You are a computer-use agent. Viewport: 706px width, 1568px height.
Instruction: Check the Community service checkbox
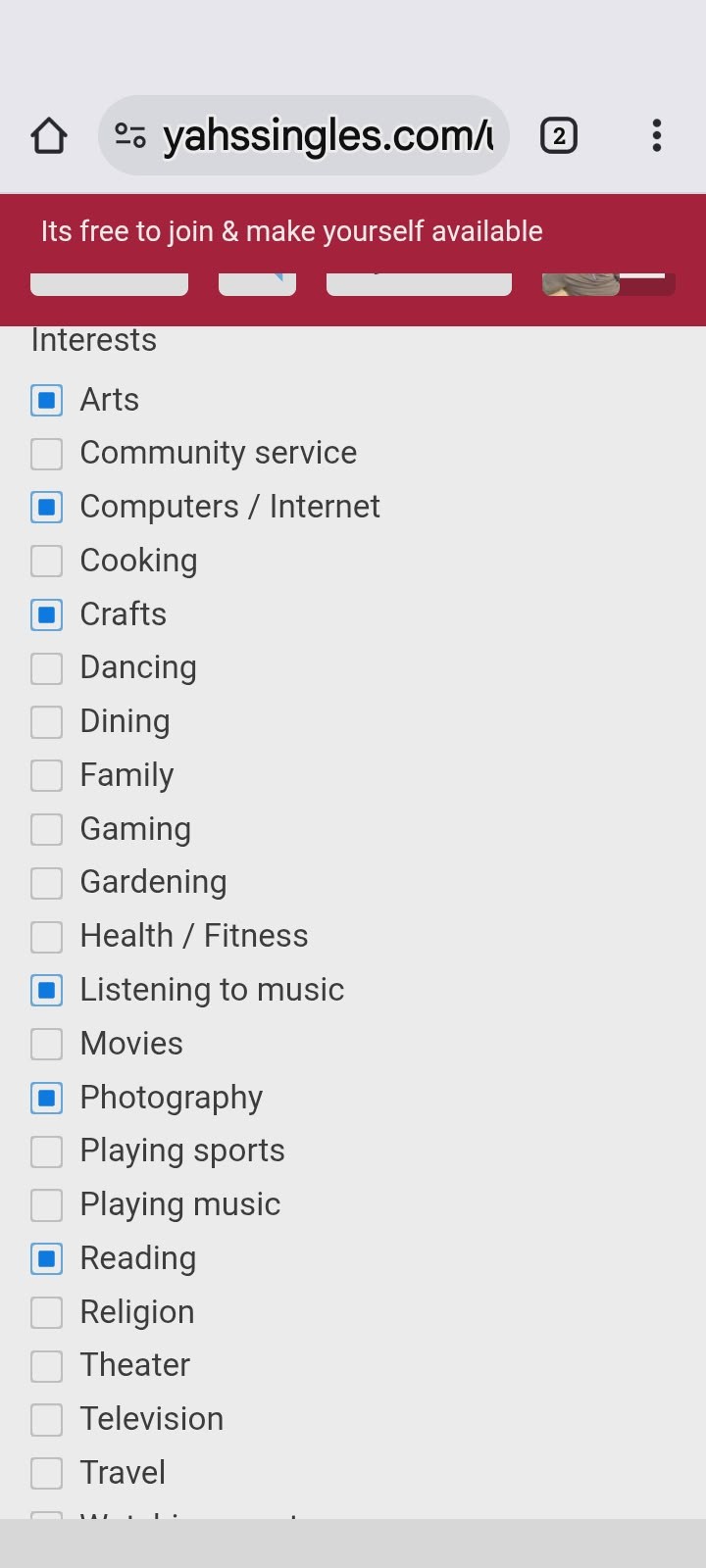pos(47,454)
